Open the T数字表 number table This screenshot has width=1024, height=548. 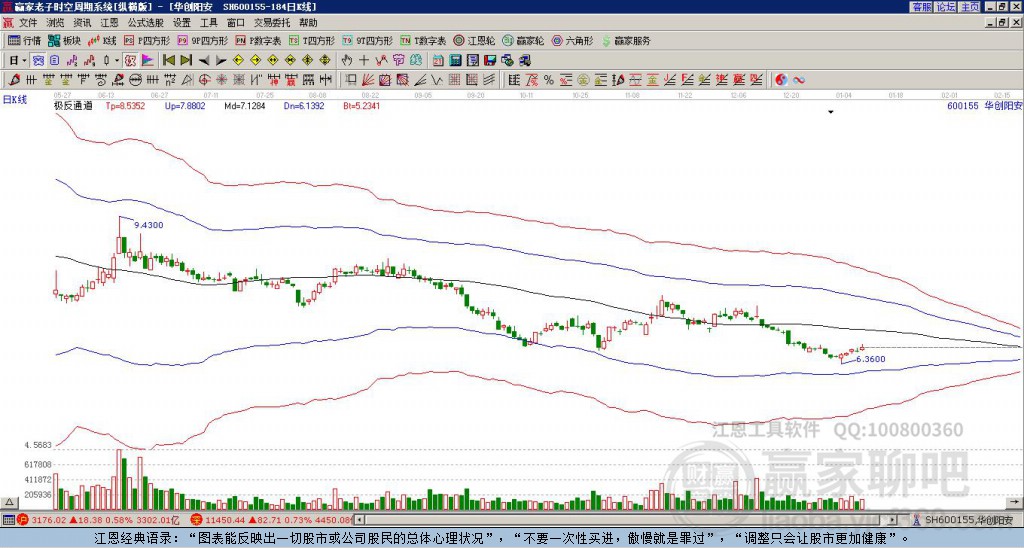click(423, 40)
